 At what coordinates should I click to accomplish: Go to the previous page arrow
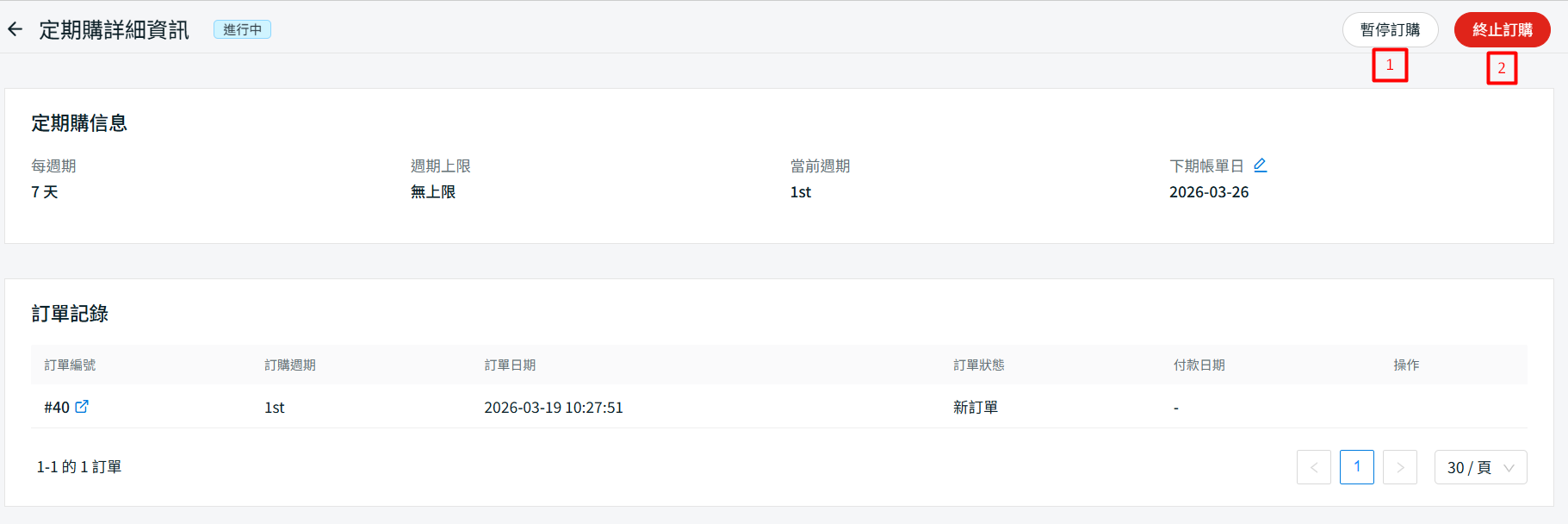pos(1313,467)
